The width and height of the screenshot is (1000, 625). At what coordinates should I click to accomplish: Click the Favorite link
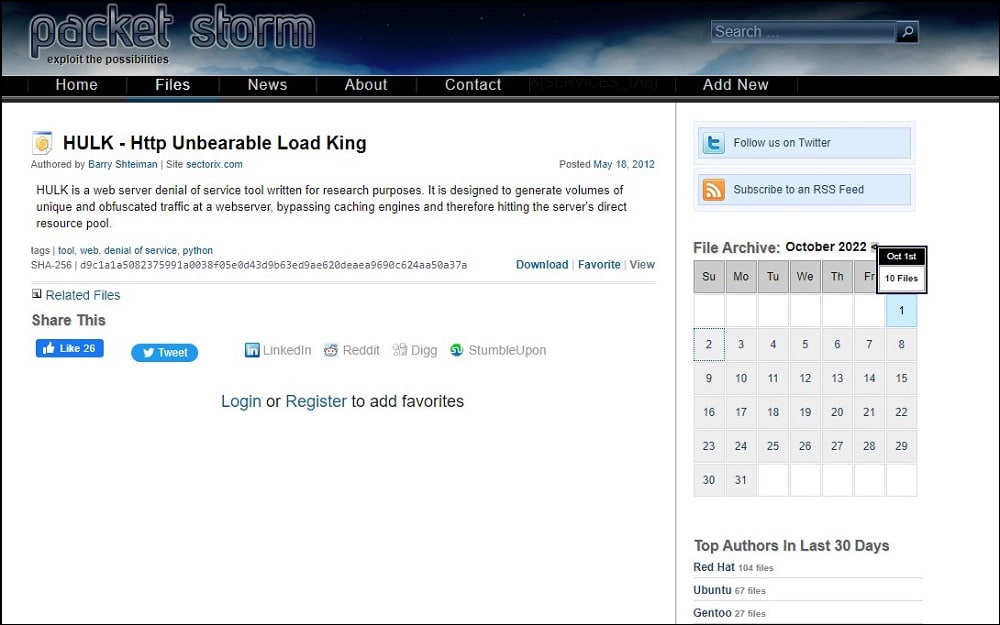coord(599,265)
